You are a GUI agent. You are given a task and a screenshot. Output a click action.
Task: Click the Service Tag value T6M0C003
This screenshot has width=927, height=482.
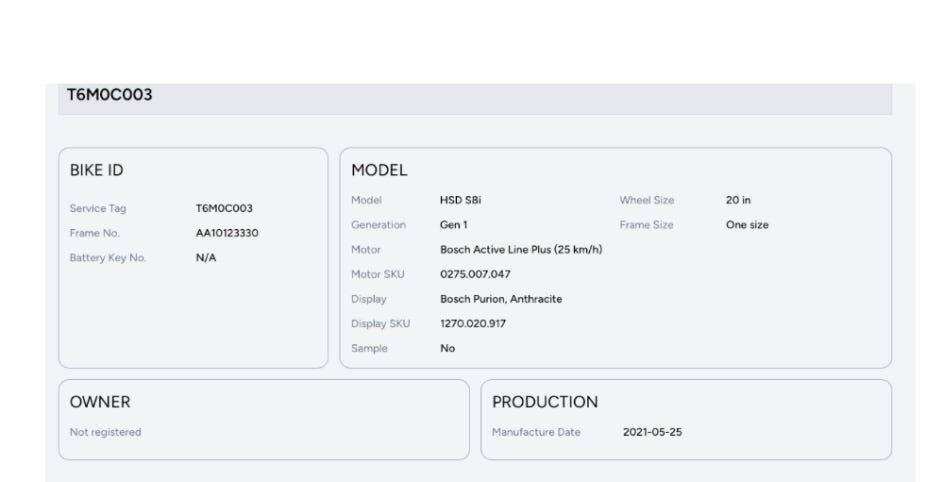[224, 209]
